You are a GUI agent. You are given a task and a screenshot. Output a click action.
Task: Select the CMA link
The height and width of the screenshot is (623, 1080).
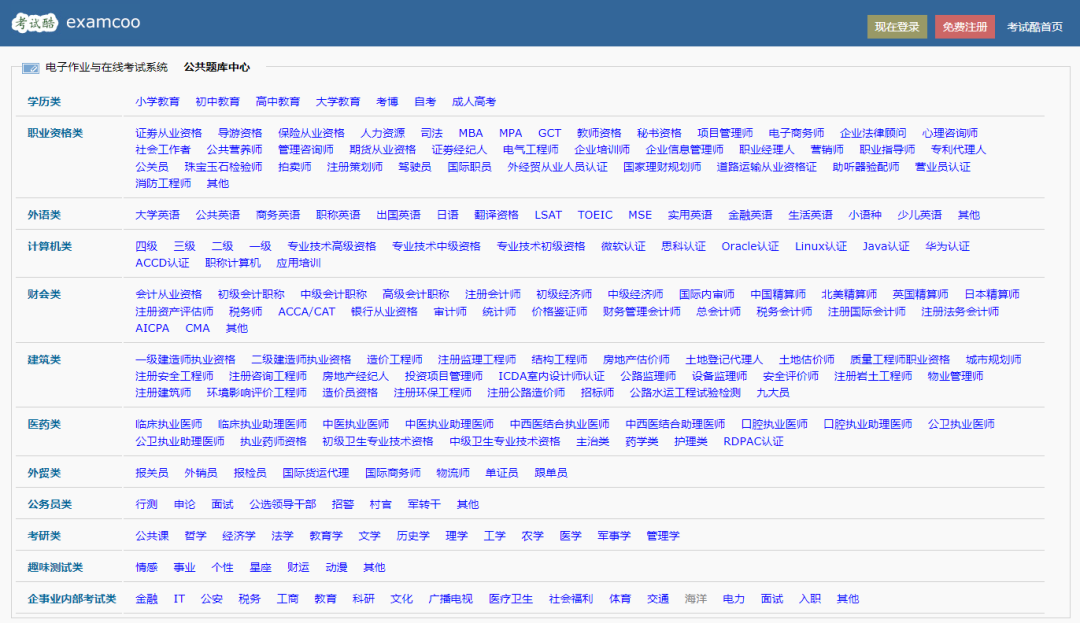pos(197,328)
